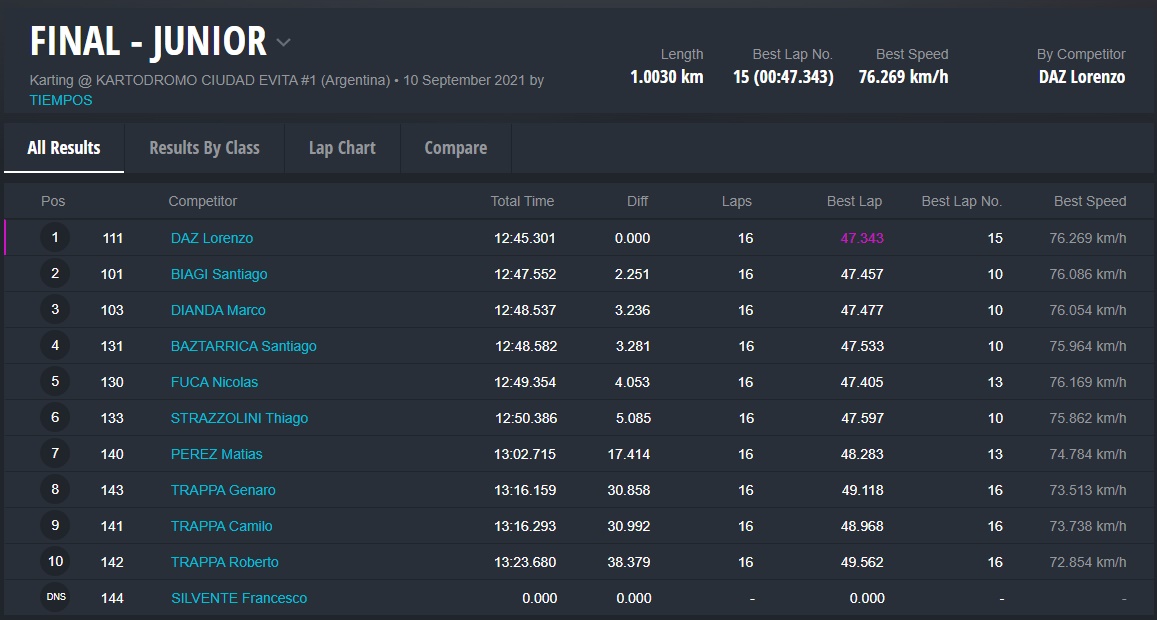The image size is (1157, 620).
Task: Open the Results By Class tab
Action: [x=204, y=148]
